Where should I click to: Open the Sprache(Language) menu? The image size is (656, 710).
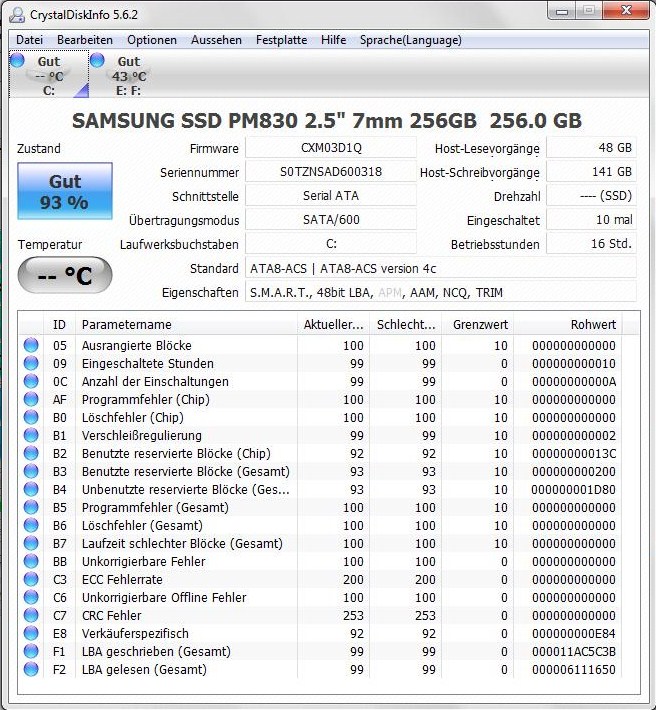point(411,40)
